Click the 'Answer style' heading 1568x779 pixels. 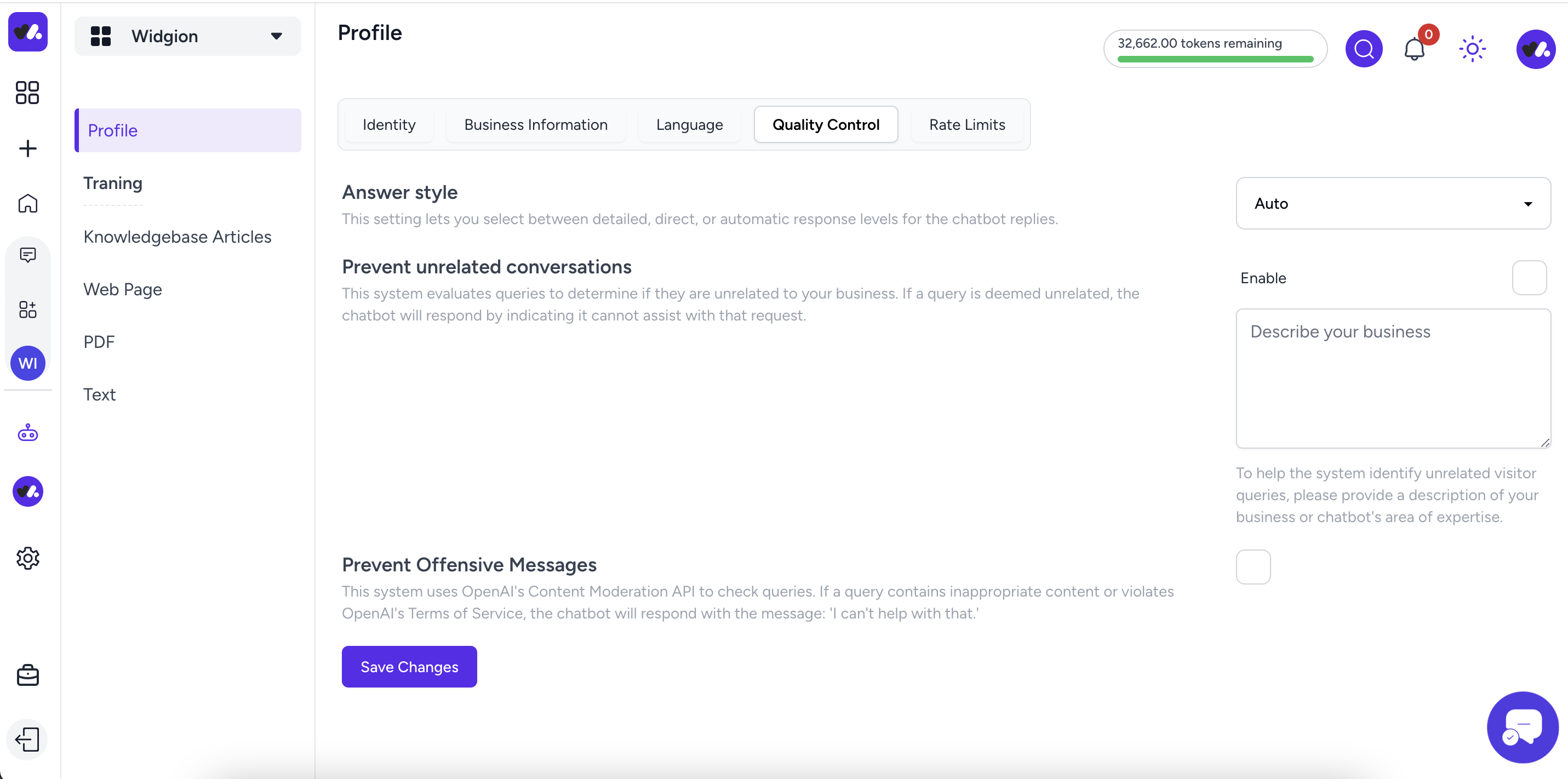pos(400,192)
